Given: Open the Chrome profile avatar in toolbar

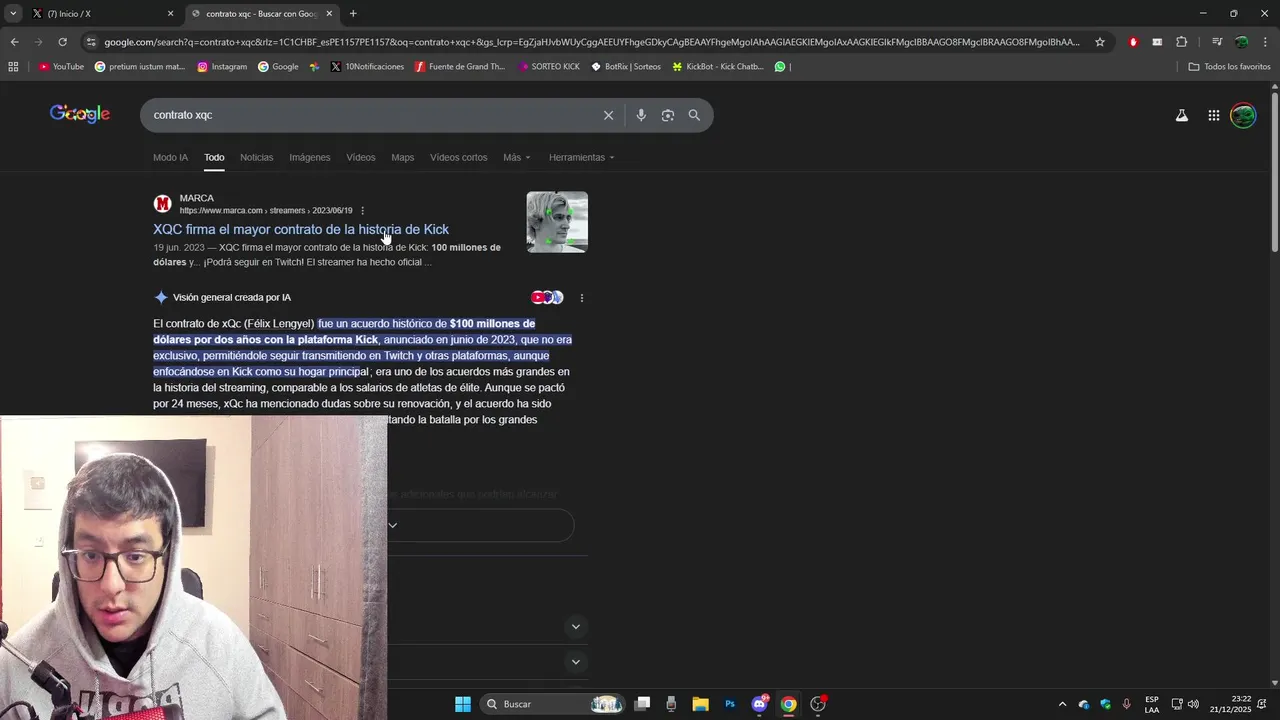Looking at the screenshot, I should coord(1241,42).
